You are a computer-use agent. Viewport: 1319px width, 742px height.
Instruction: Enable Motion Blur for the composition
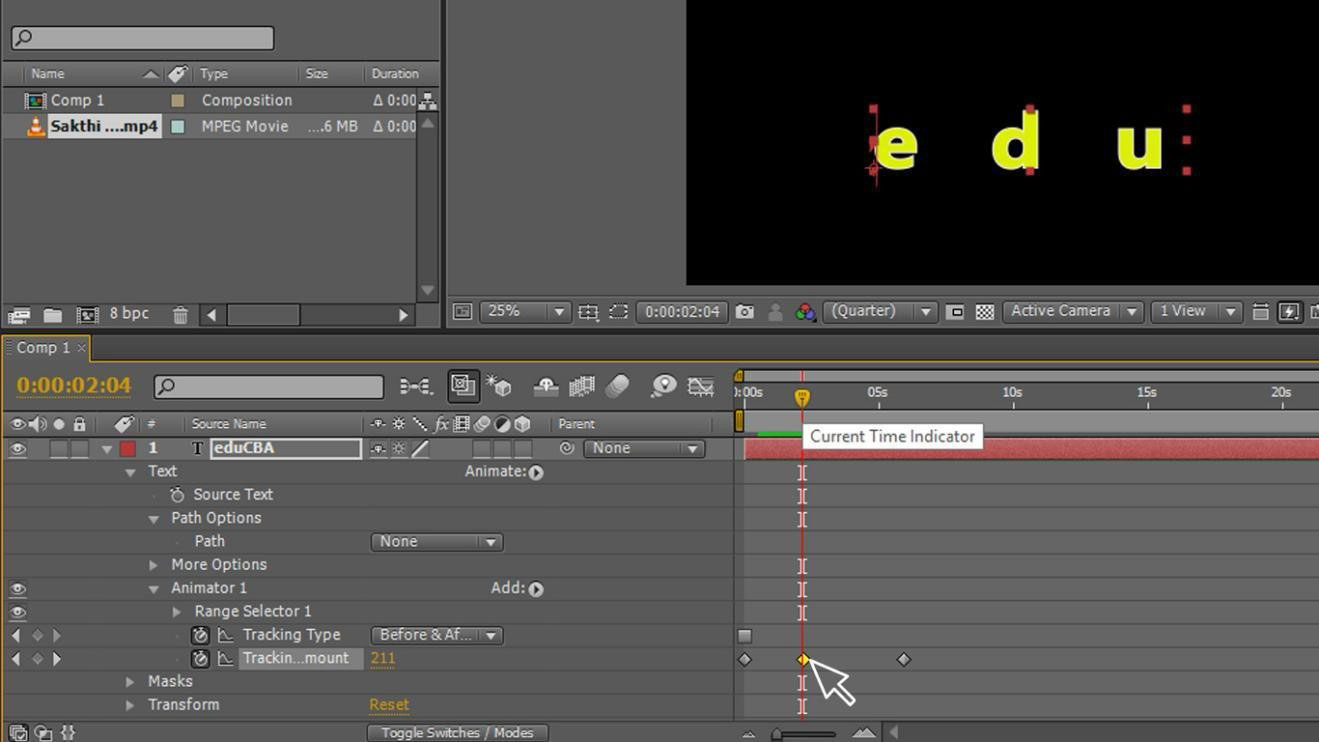tap(617, 386)
